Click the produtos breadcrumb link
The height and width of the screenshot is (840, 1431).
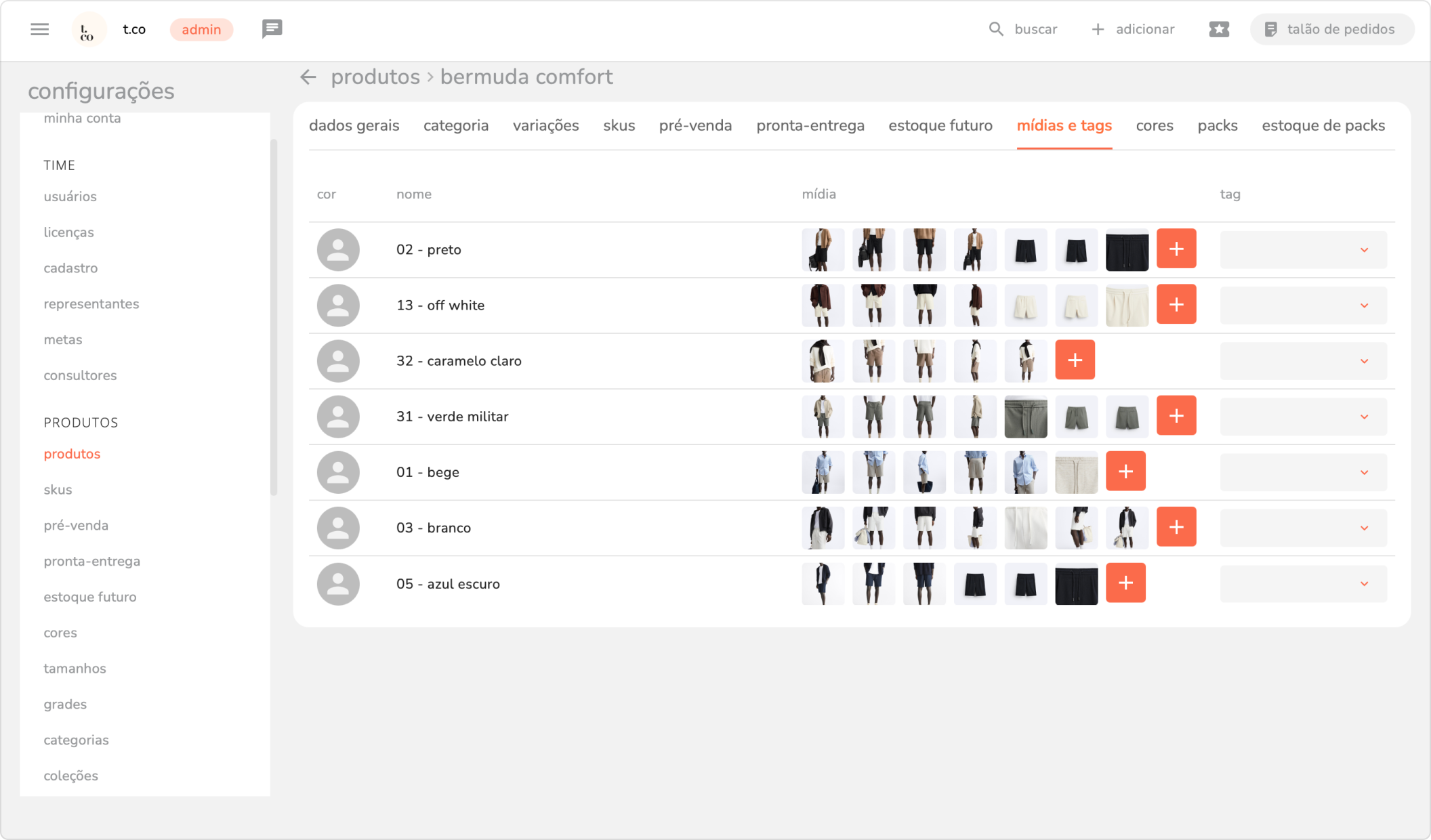375,77
